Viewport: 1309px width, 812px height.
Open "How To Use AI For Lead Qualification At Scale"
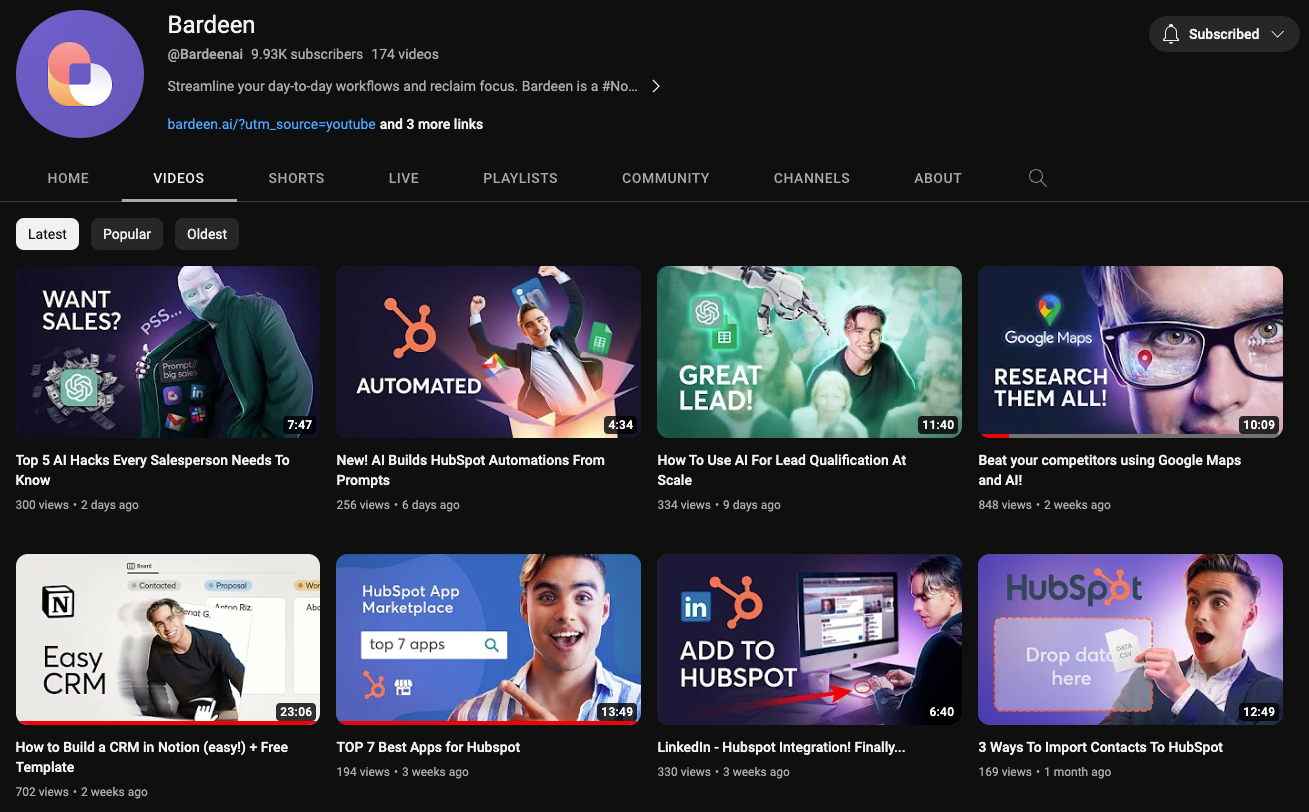(781, 470)
